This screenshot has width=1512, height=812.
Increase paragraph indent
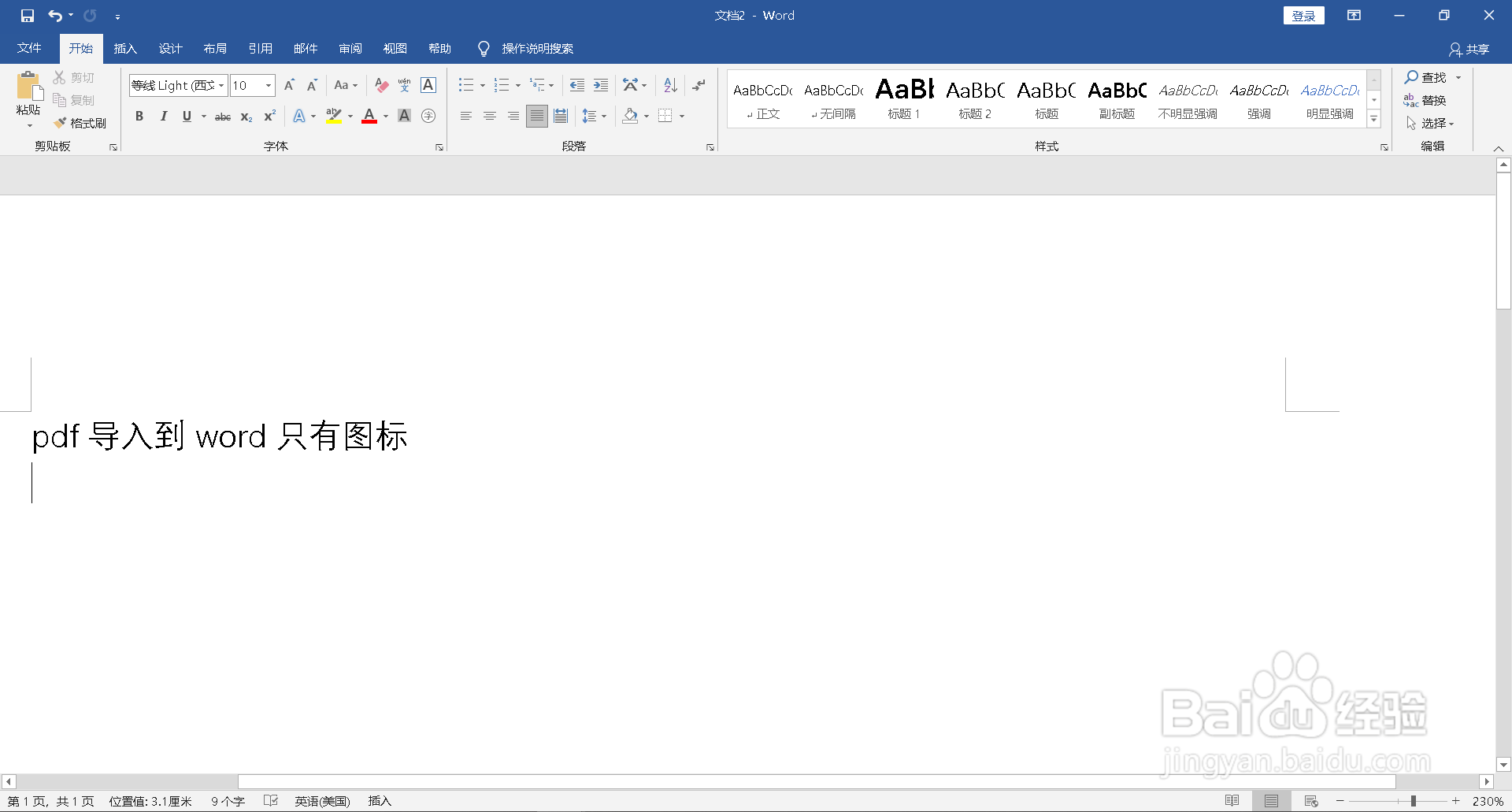point(601,85)
